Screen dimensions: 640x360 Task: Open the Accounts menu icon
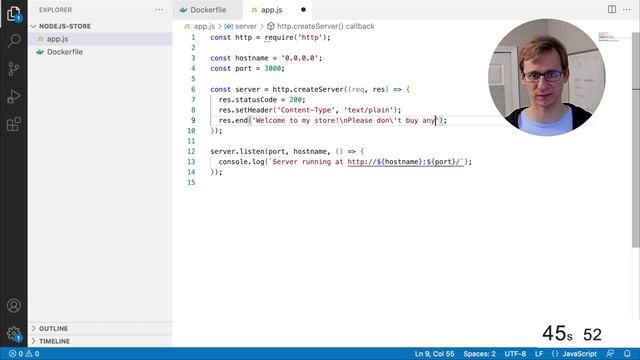13,305
